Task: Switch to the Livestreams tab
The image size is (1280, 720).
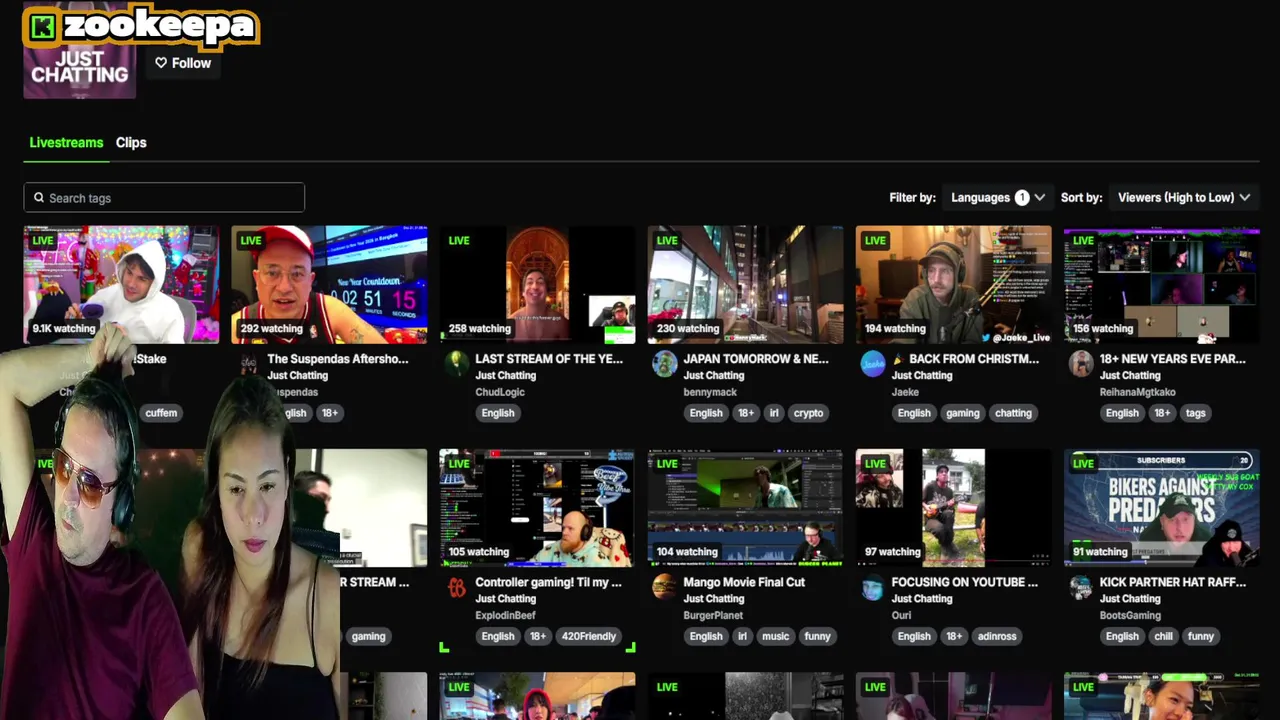Action: point(66,142)
